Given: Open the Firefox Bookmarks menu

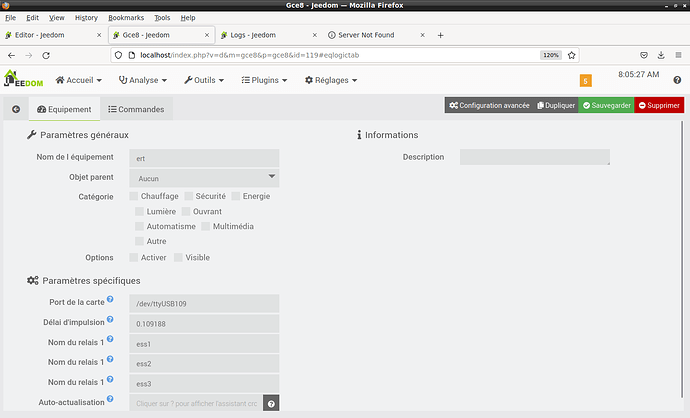Looking at the screenshot, I should pos(126,18).
